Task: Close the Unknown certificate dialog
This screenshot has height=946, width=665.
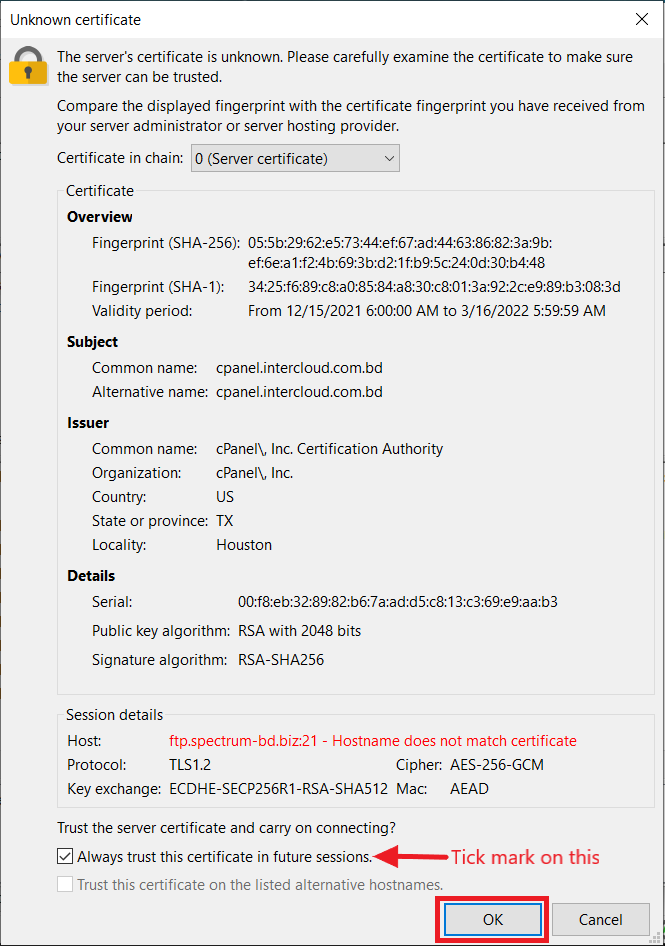Action: (642, 19)
